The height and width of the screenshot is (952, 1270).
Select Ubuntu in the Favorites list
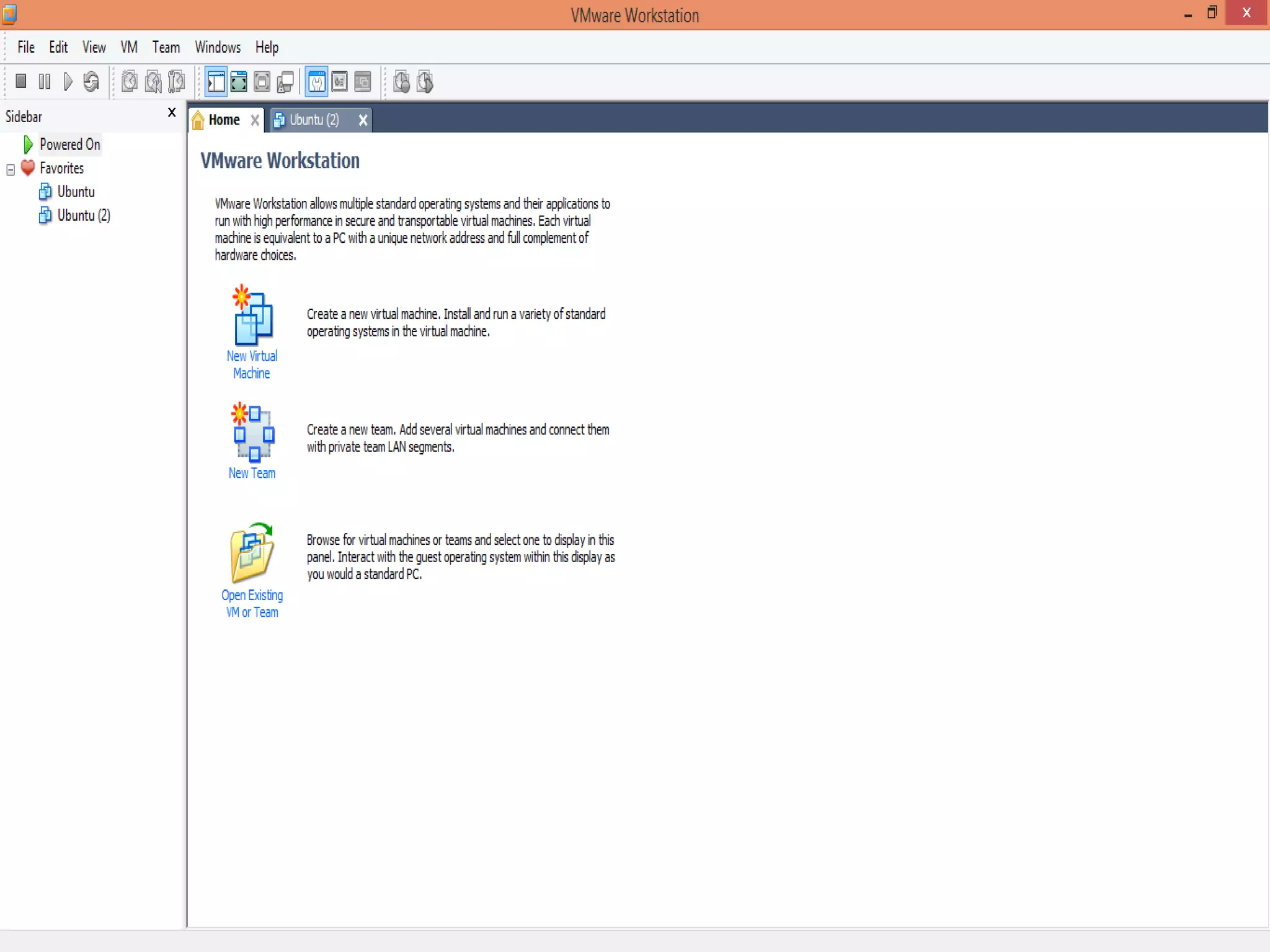click(76, 192)
